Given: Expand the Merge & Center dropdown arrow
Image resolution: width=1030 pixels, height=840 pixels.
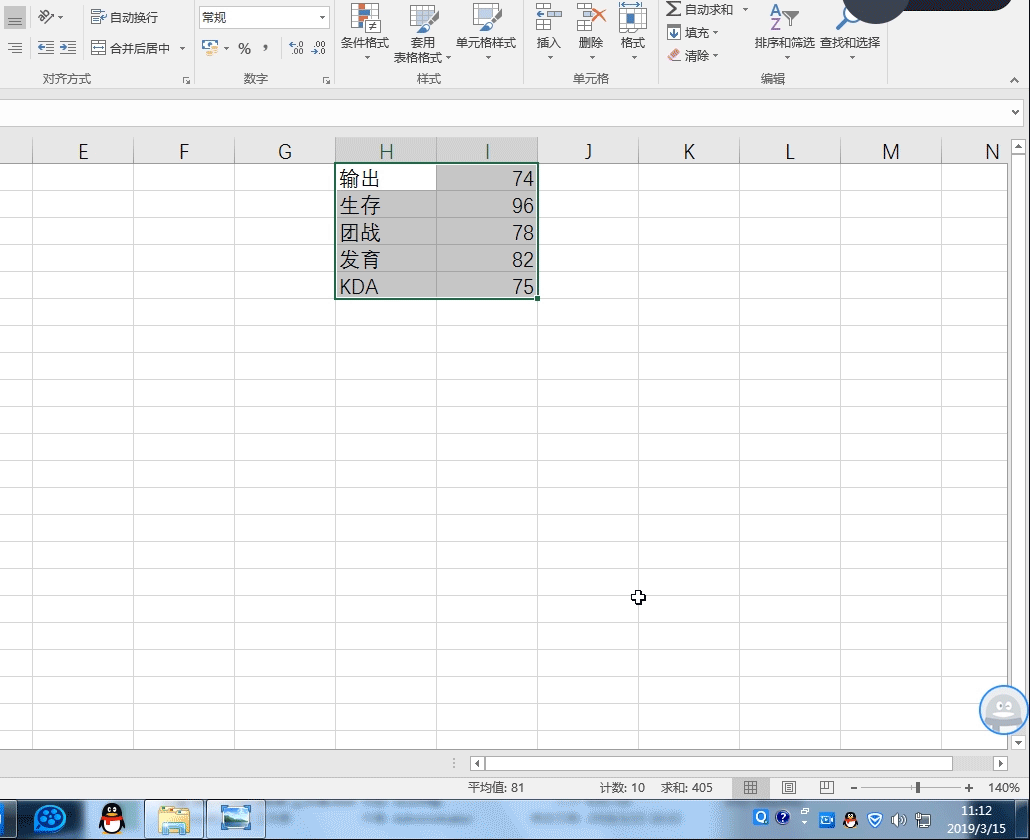Looking at the screenshot, I should 182,48.
